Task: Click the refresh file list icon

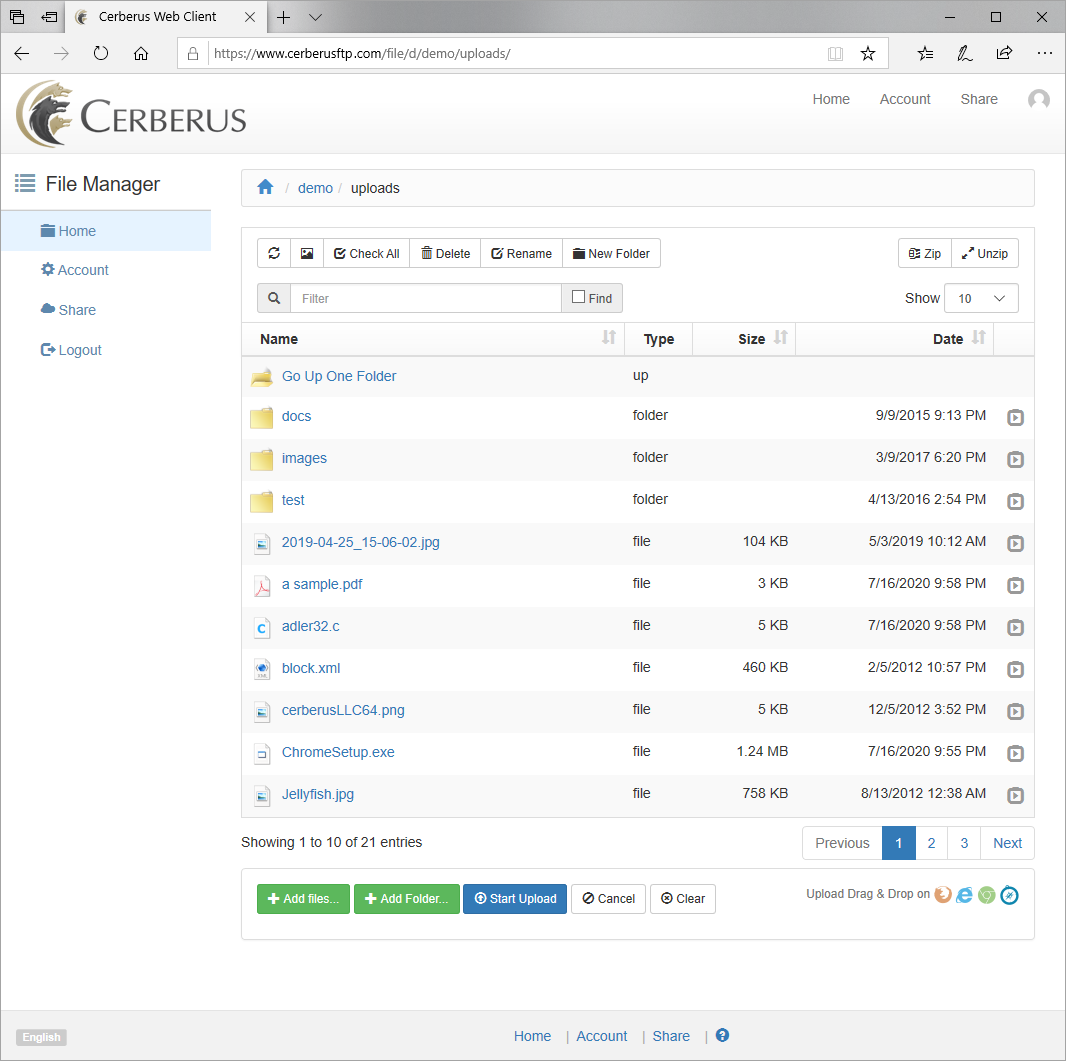Action: coord(274,254)
